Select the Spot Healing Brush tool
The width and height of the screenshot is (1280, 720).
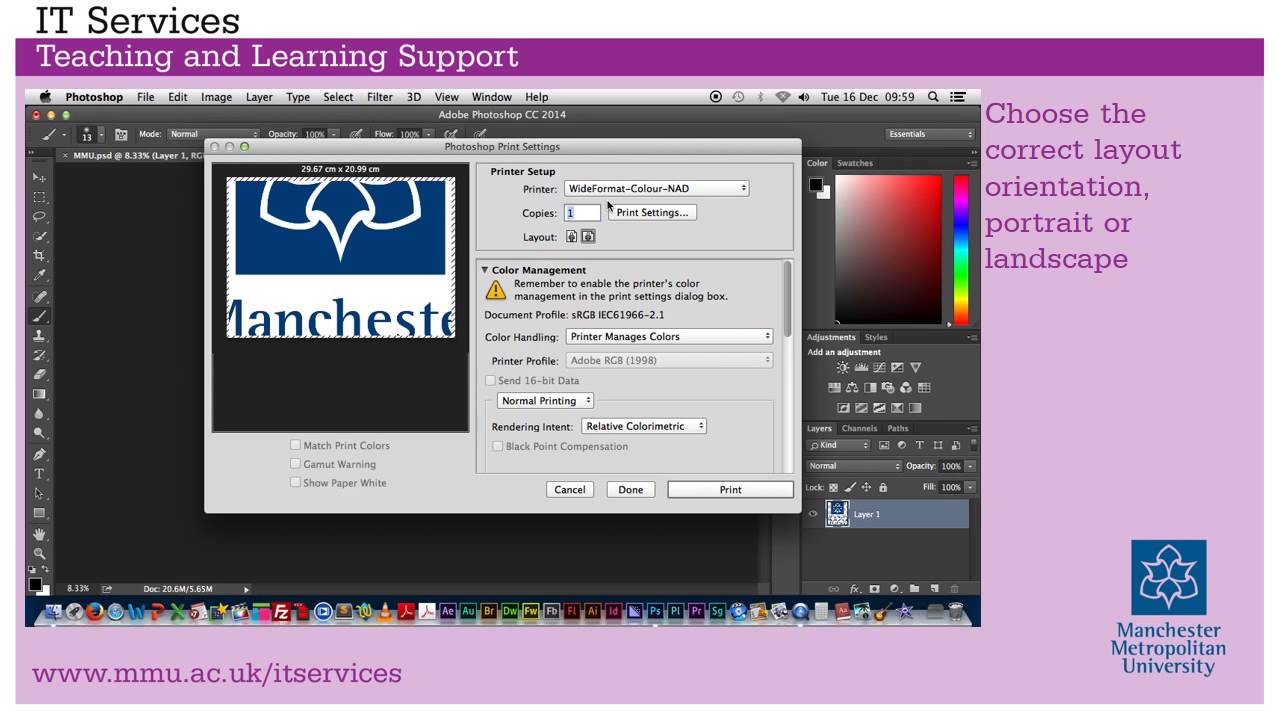coord(40,297)
